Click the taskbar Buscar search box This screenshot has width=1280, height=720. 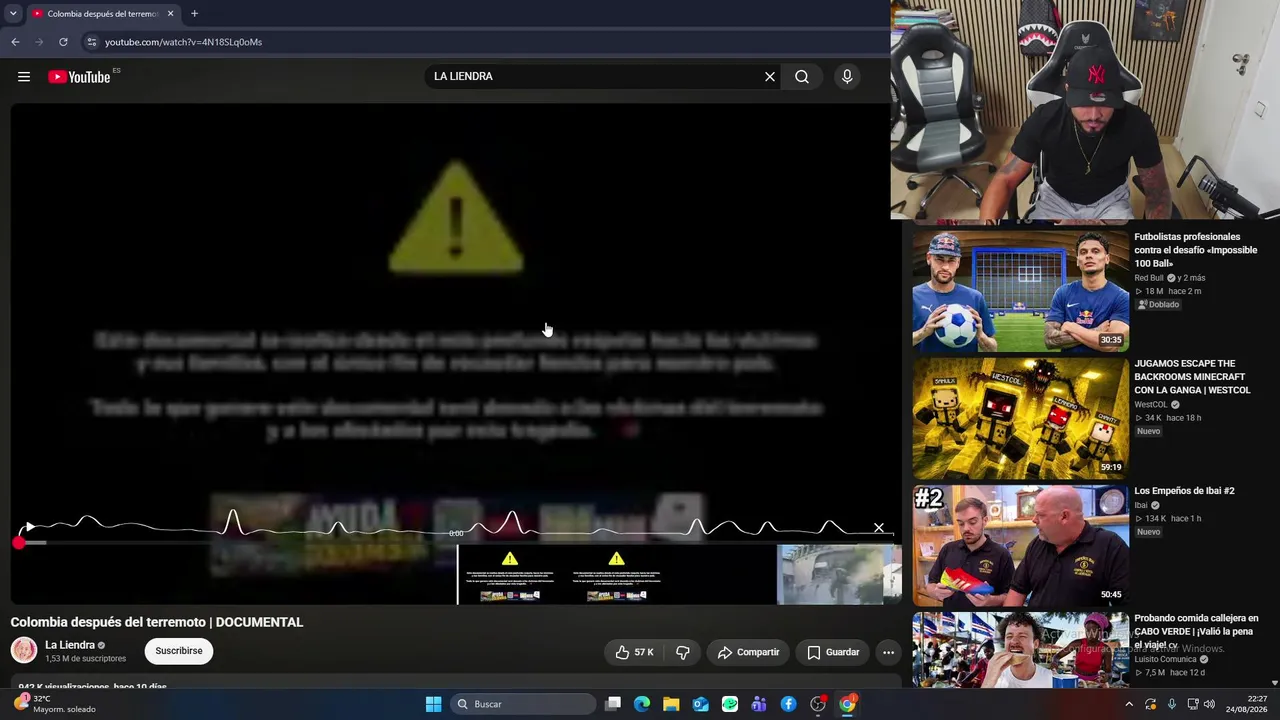coord(522,704)
